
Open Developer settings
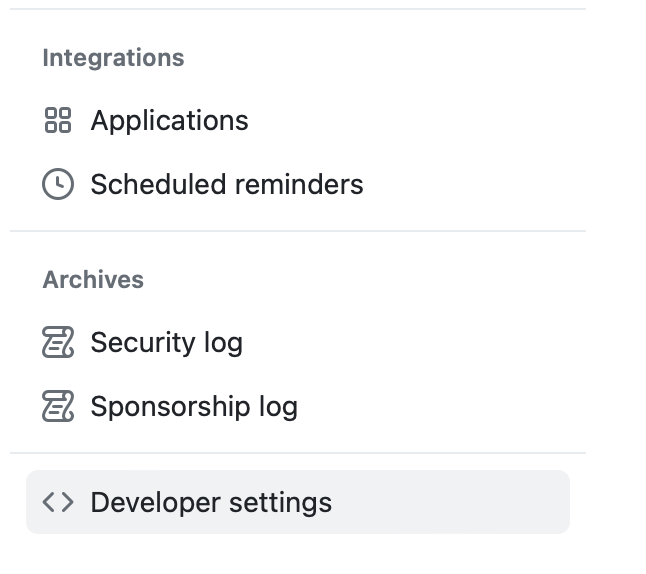(x=211, y=502)
